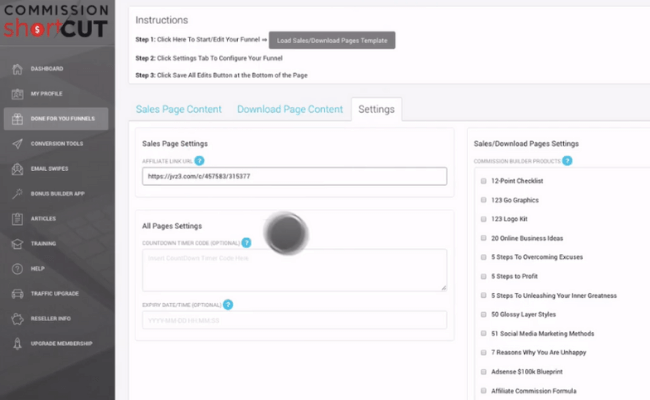Click the Traffic Upgrade car icon
This screenshot has height=400, width=650.
17,293
